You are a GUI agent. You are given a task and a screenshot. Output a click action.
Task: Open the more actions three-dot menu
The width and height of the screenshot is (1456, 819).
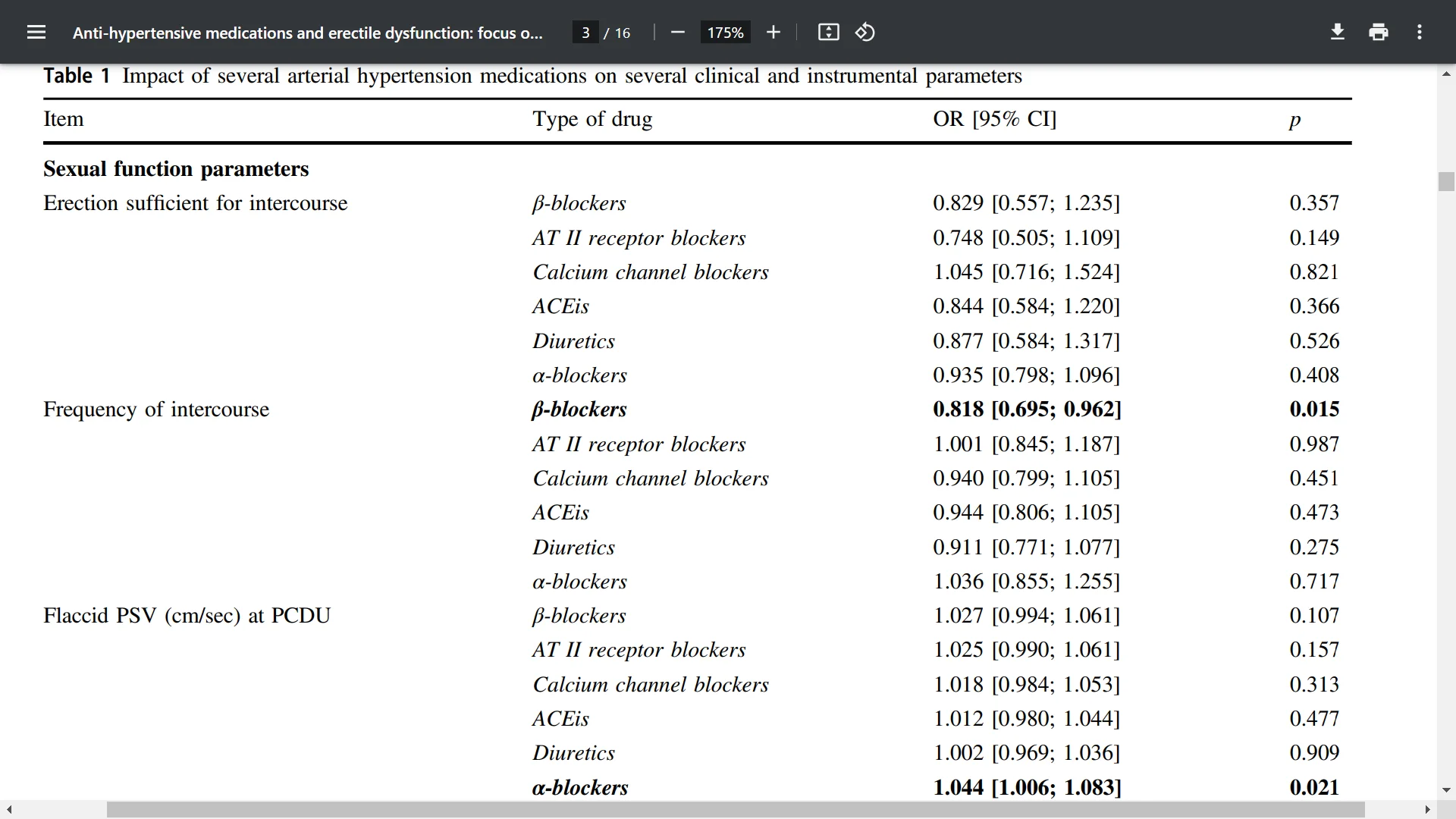1420,32
